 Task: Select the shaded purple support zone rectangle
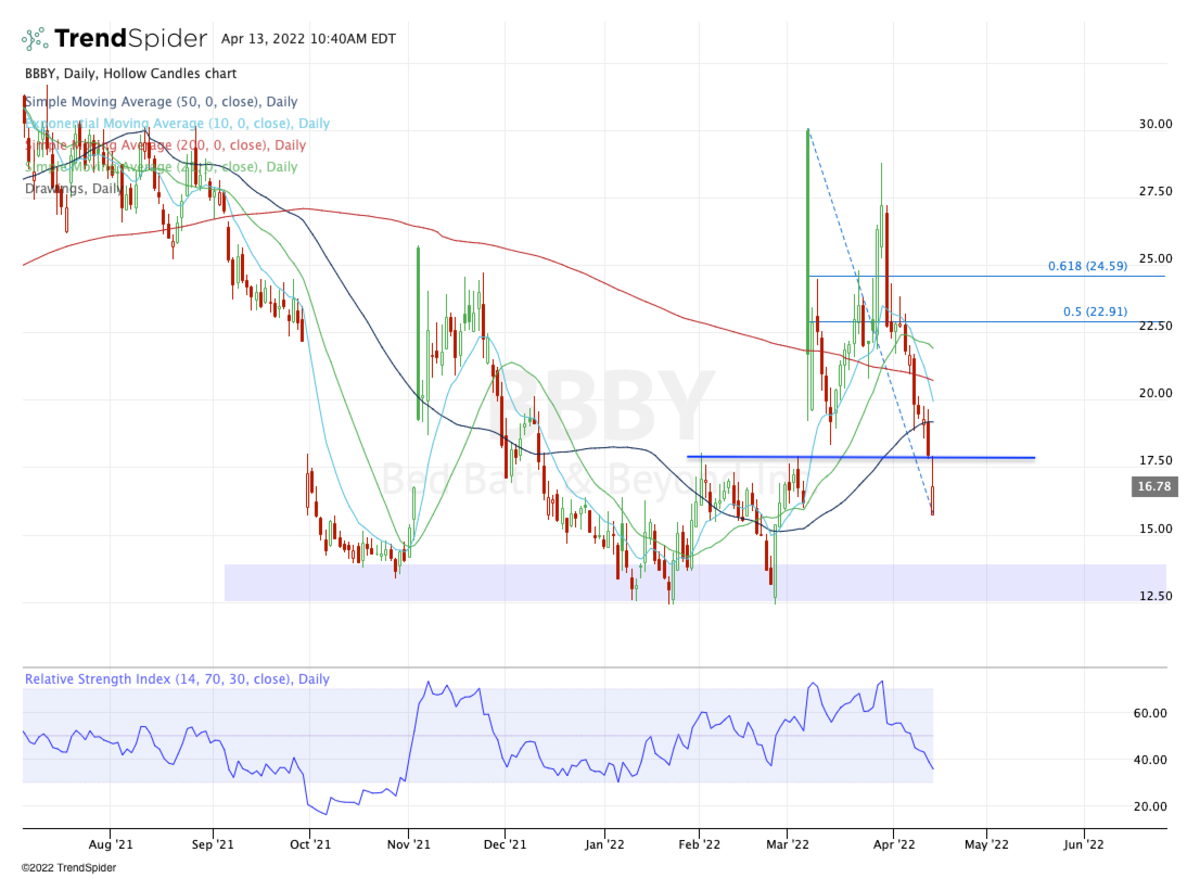click(x=500, y=583)
